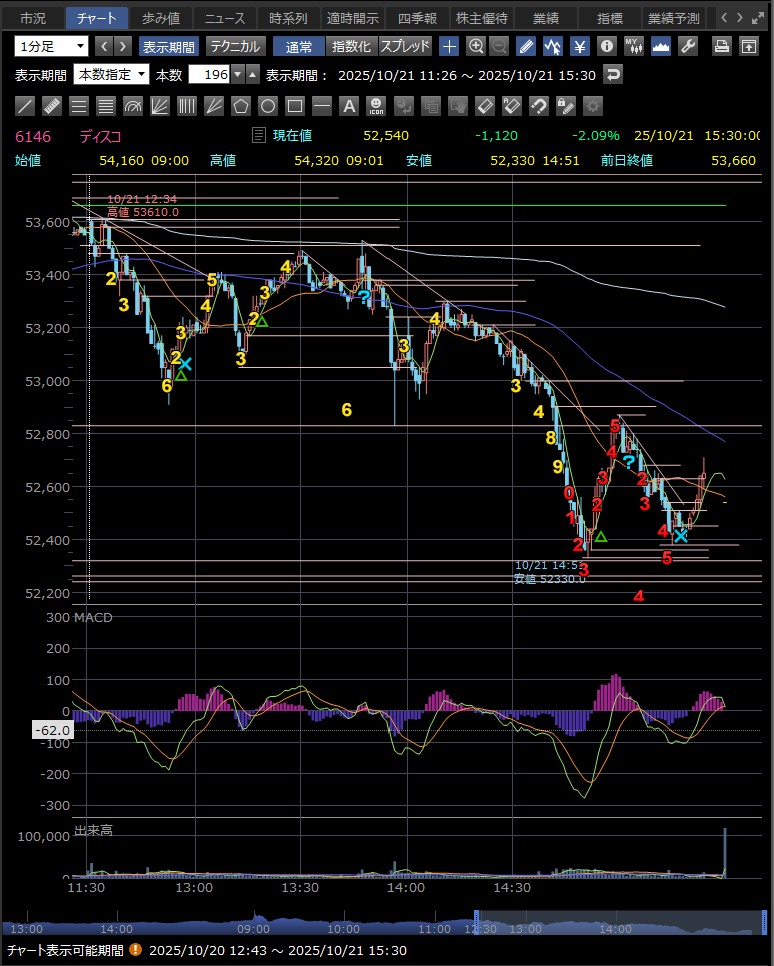Image resolution: width=774 pixels, height=966 pixels.
Task: Click the テクニカル button
Action: click(236, 46)
